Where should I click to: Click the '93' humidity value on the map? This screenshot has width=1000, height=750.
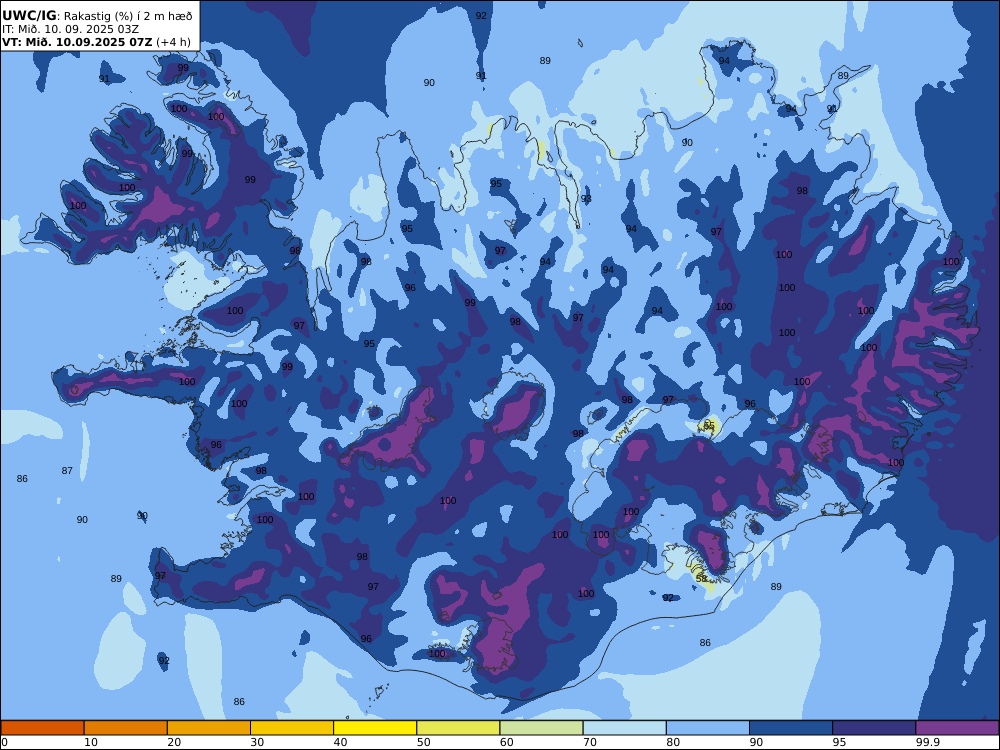pos(586,199)
